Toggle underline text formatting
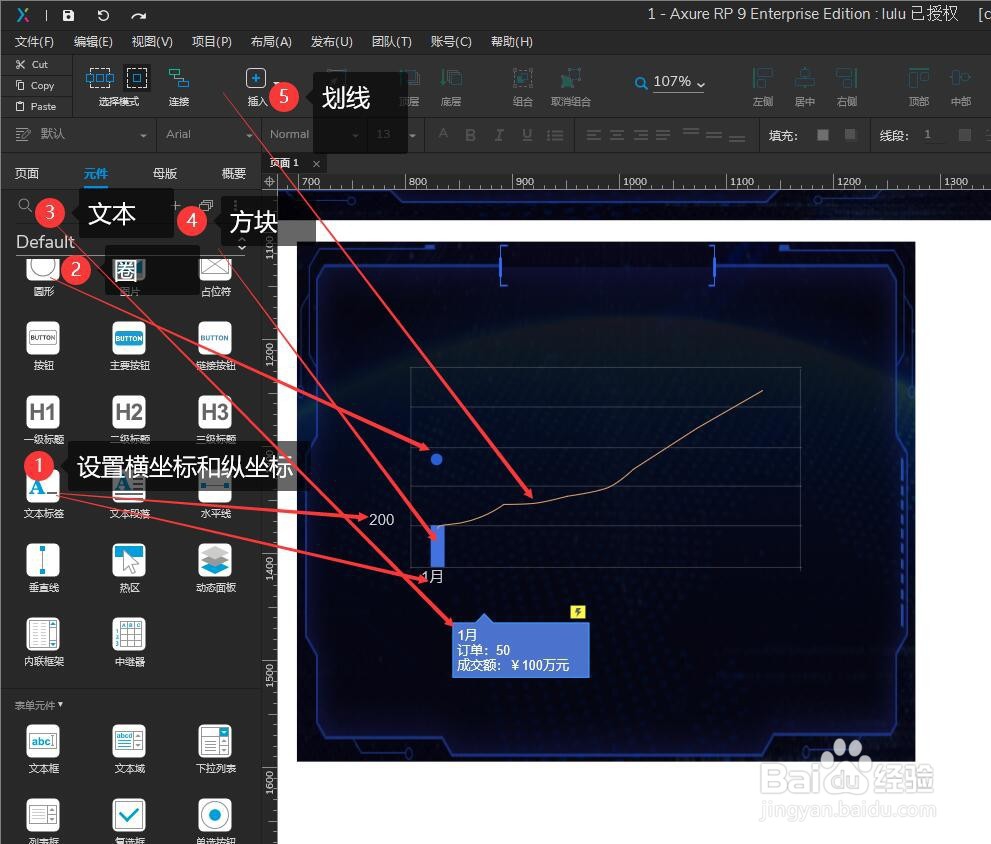This screenshot has width=991, height=844. 527,135
